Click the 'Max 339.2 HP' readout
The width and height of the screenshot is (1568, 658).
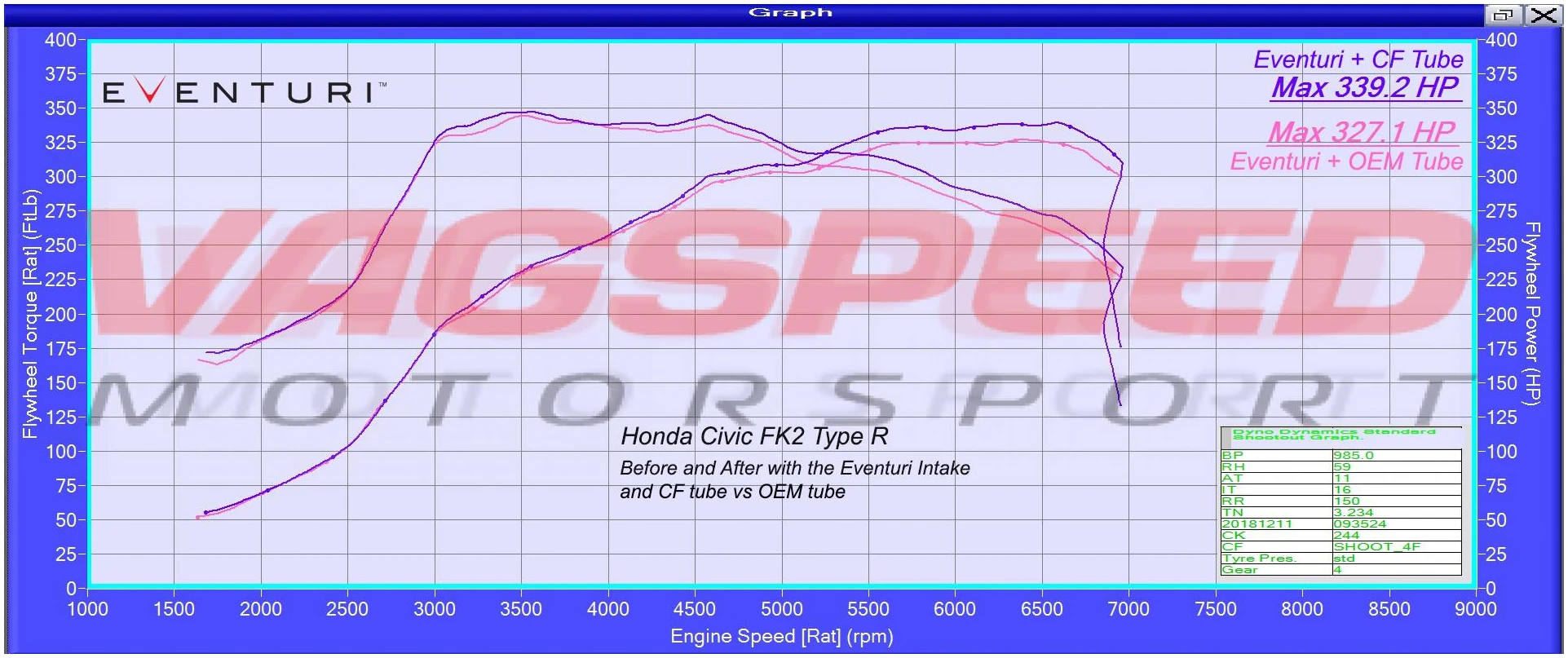point(1365,87)
